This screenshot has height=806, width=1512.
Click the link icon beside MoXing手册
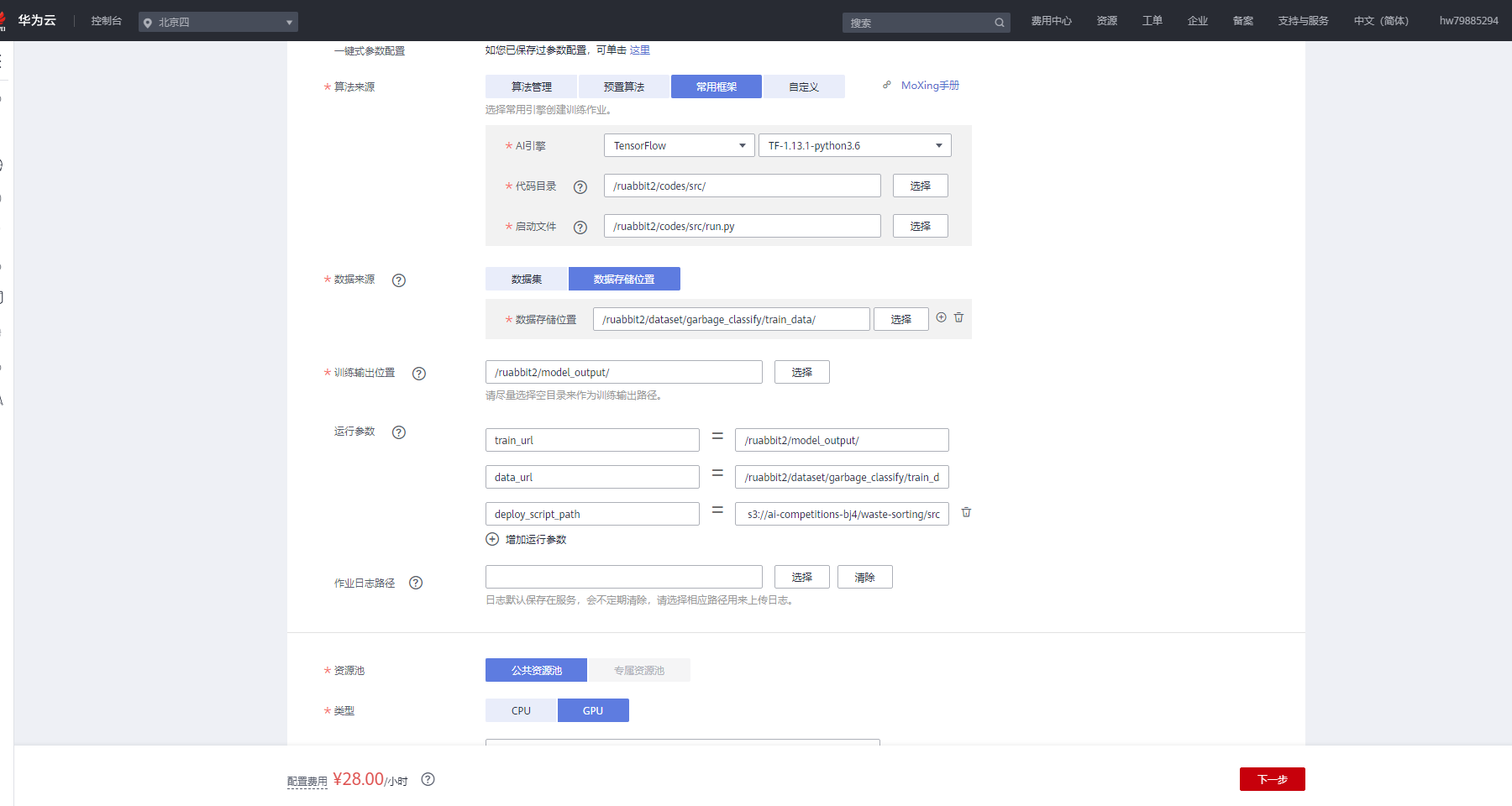(x=887, y=85)
